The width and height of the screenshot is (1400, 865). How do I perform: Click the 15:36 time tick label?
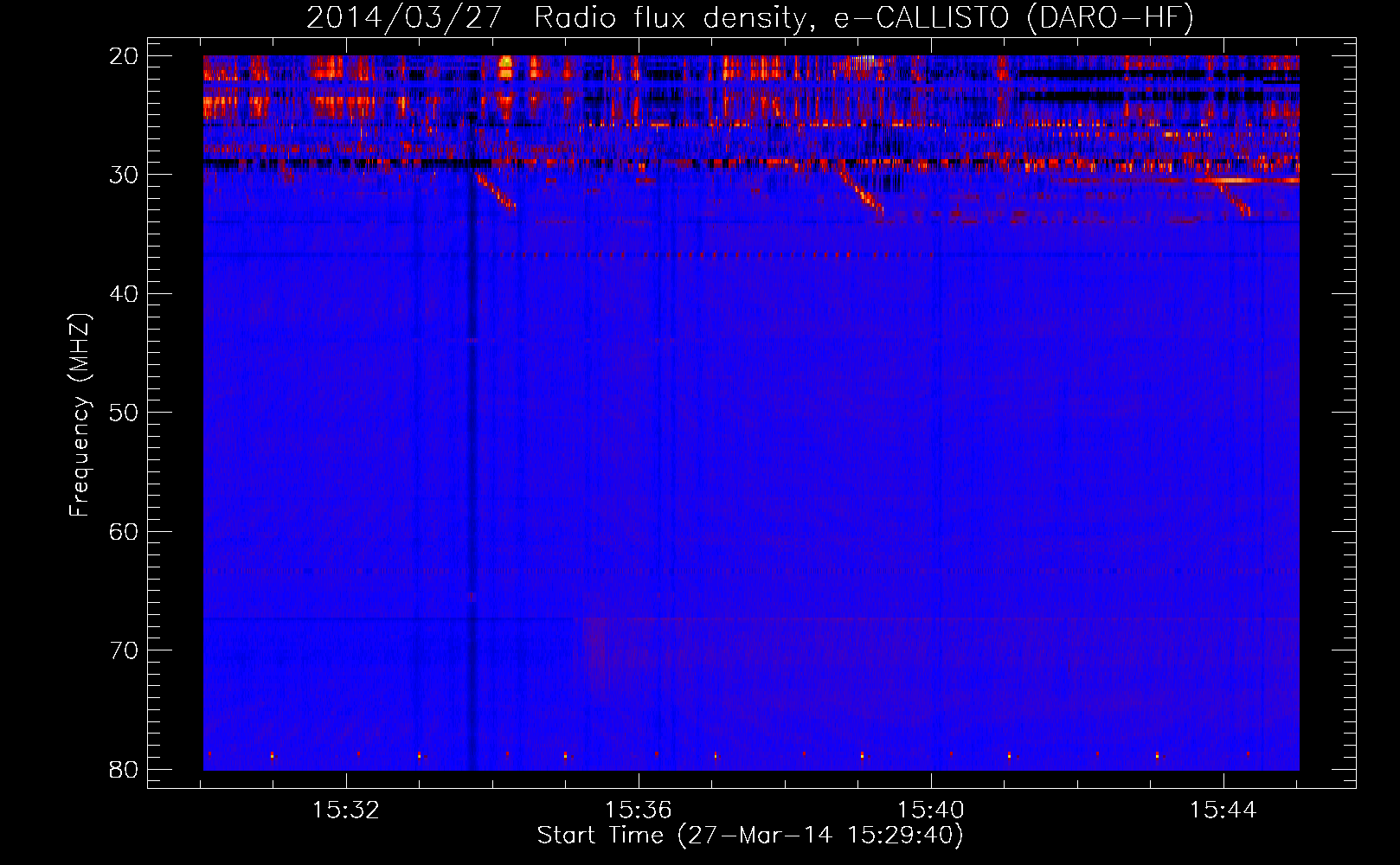639,811
